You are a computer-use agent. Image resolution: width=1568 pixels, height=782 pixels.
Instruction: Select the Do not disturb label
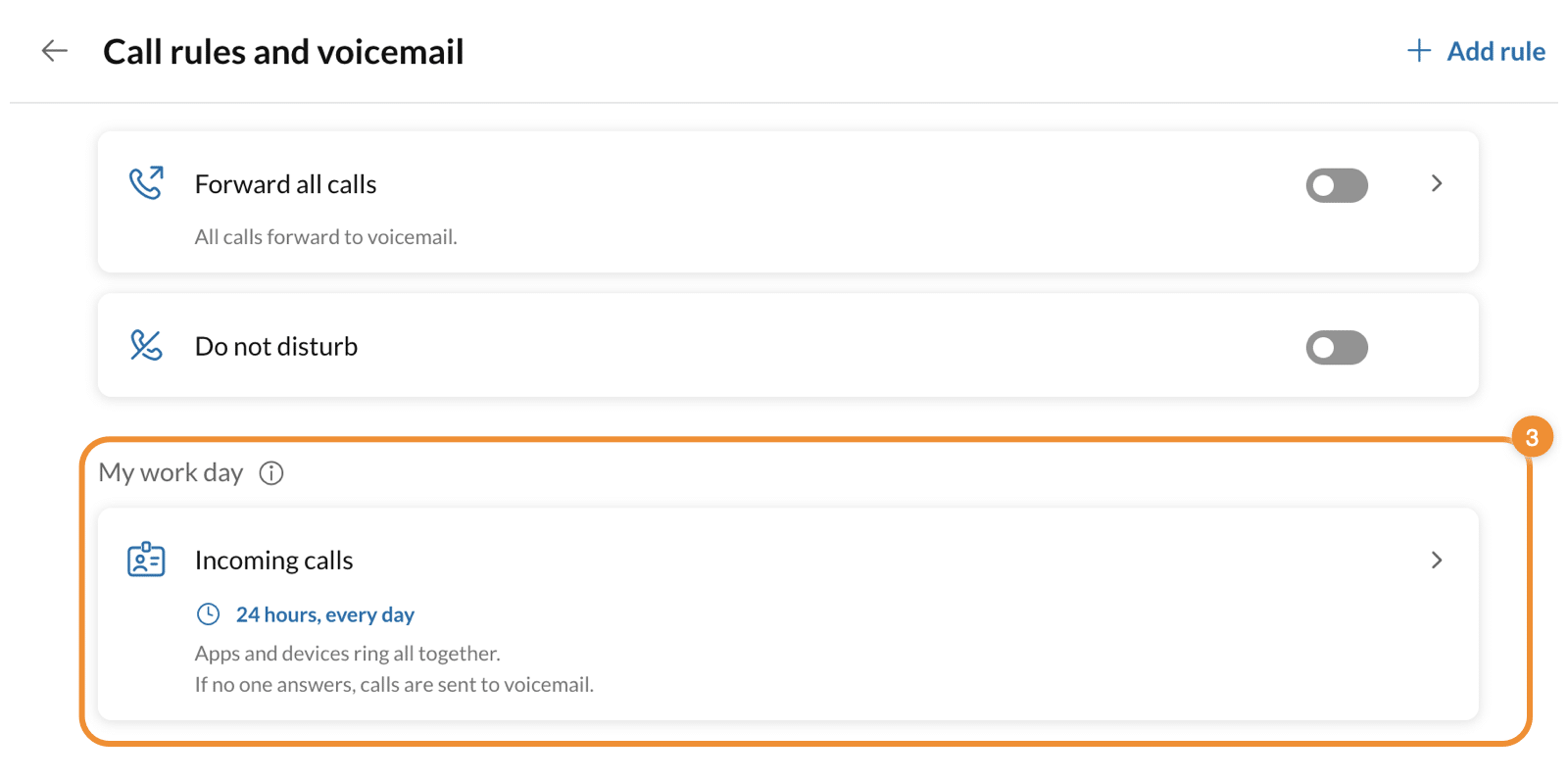(276, 347)
